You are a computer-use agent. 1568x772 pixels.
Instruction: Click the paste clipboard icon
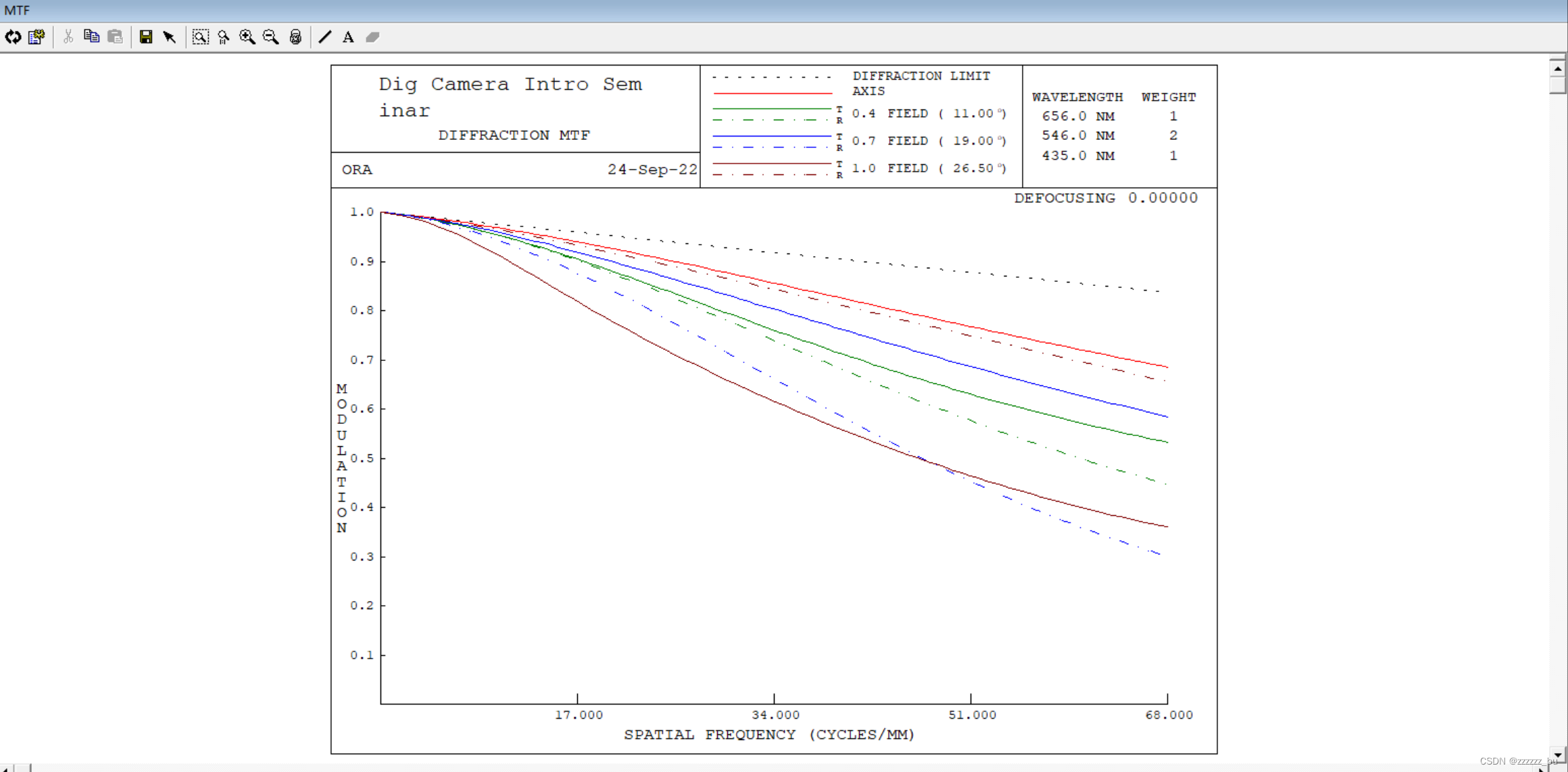pos(116,37)
